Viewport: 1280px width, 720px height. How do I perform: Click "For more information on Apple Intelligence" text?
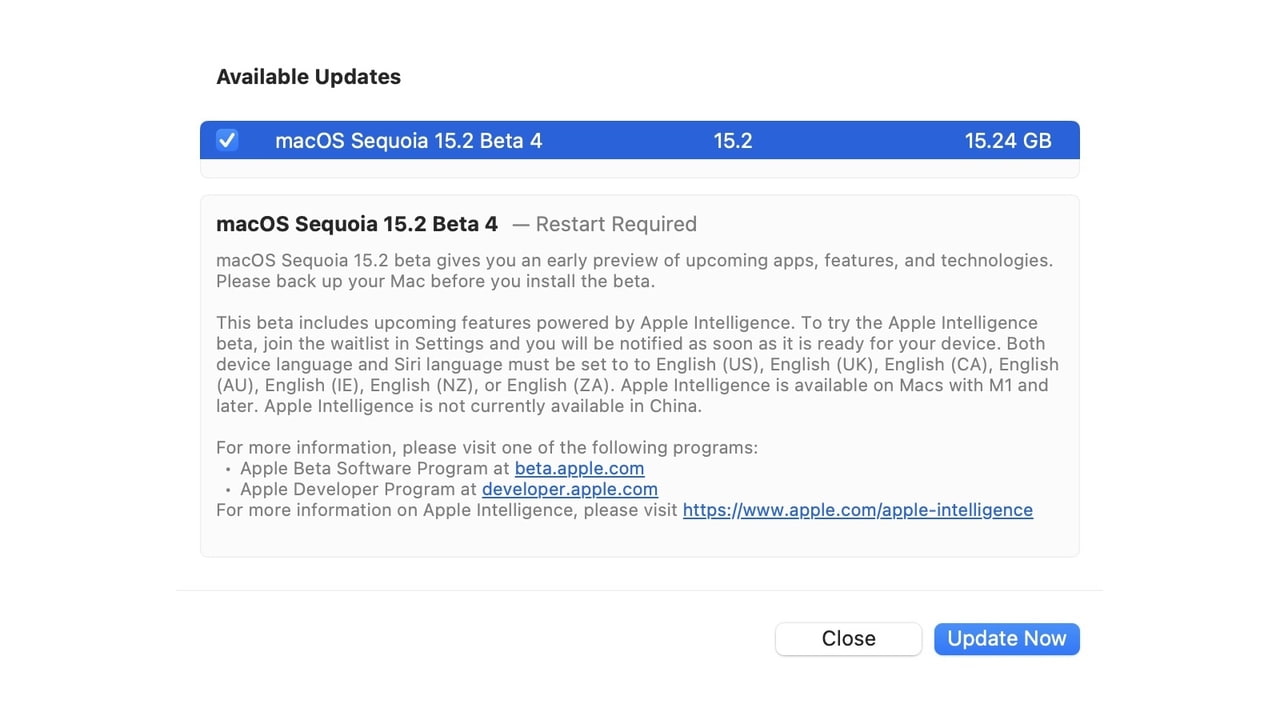click(448, 510)
